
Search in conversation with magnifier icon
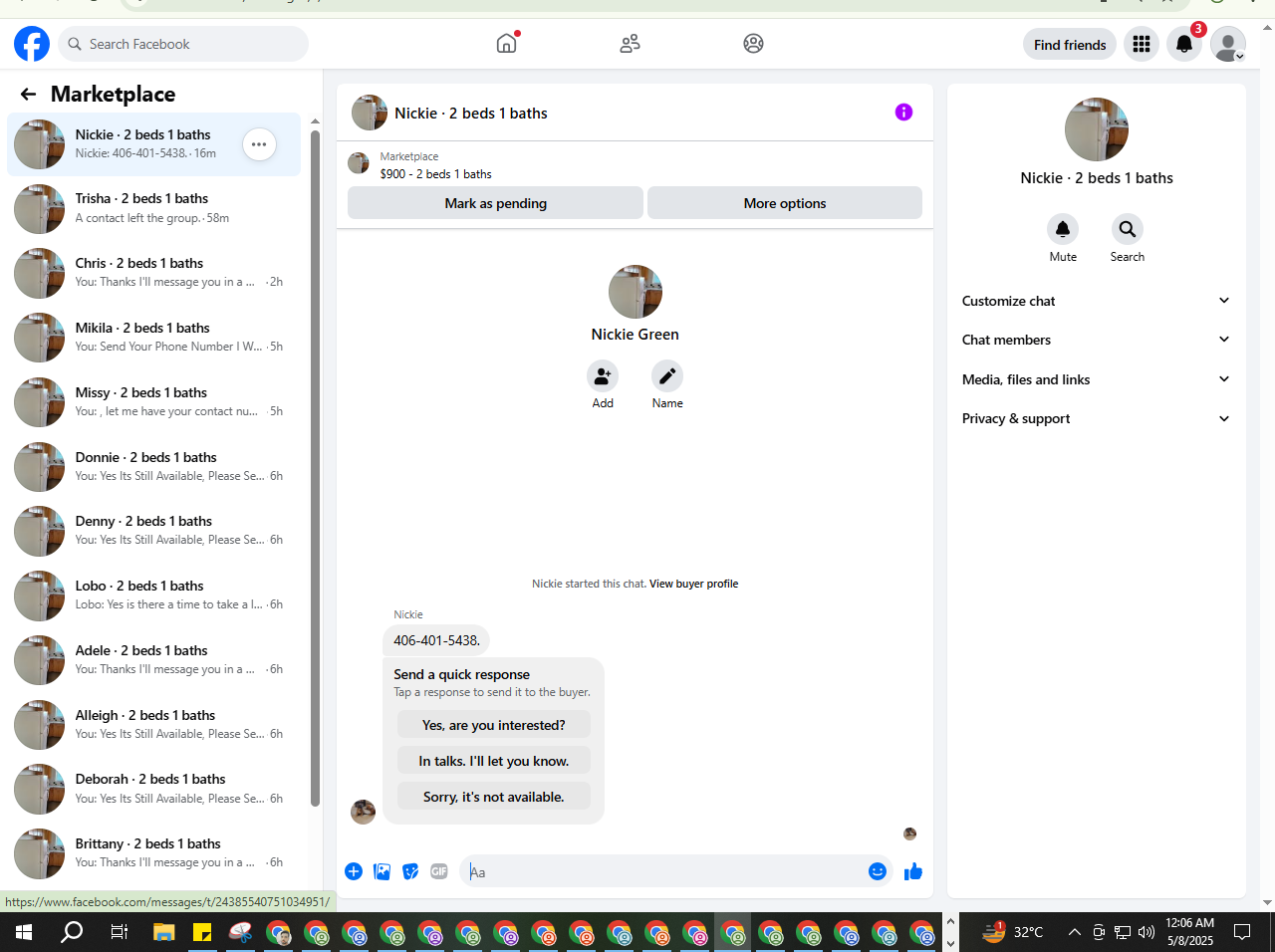(x=1128, y=229)
